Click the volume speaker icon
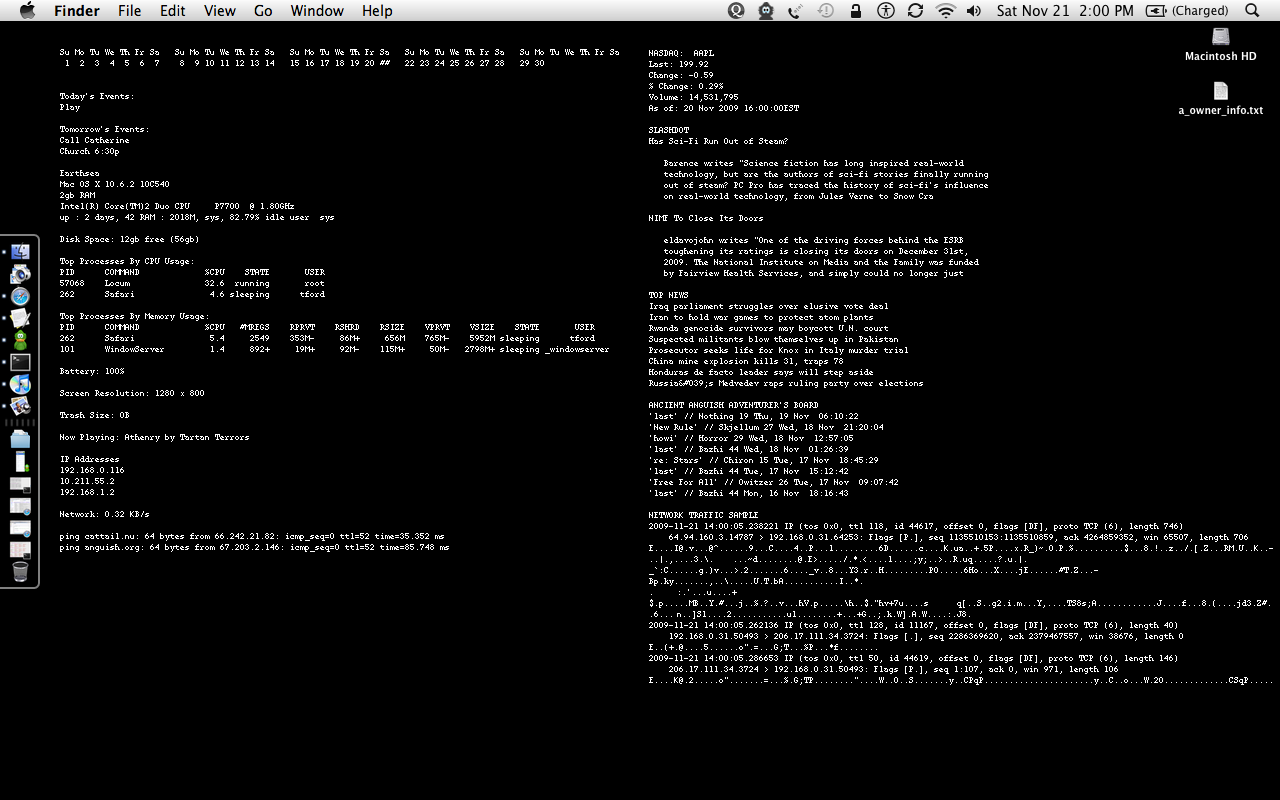1280x800 pixels. (974, 11)
